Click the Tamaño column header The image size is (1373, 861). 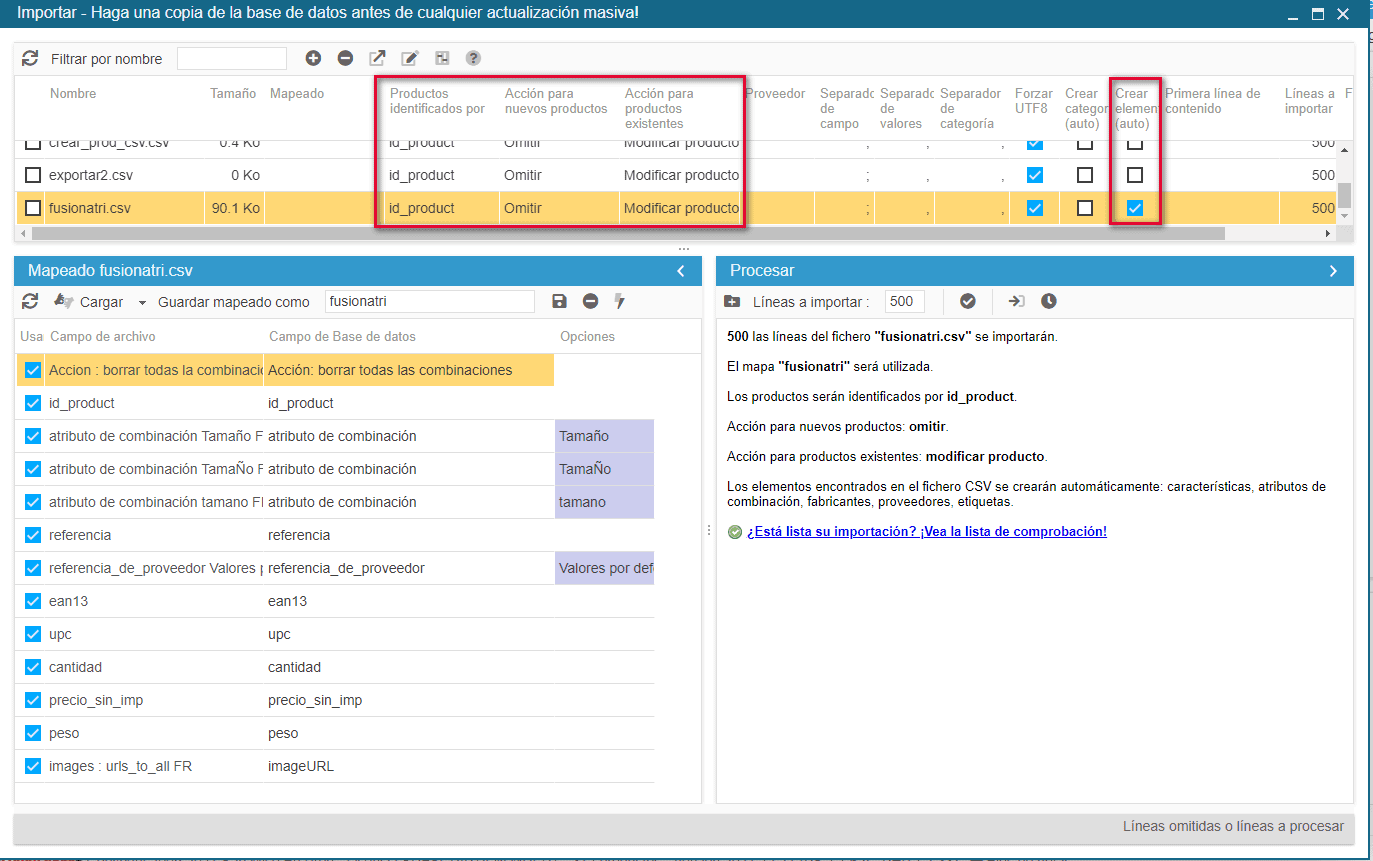pos(232,94)
